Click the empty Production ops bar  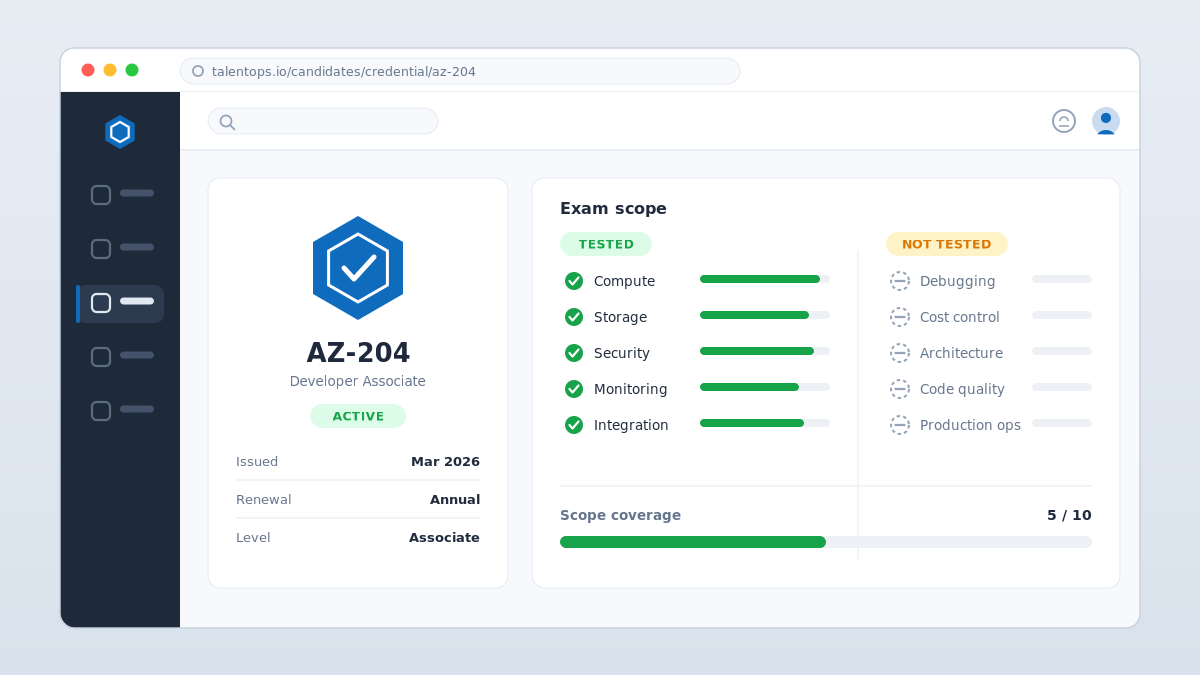[x=1062, y=423]
